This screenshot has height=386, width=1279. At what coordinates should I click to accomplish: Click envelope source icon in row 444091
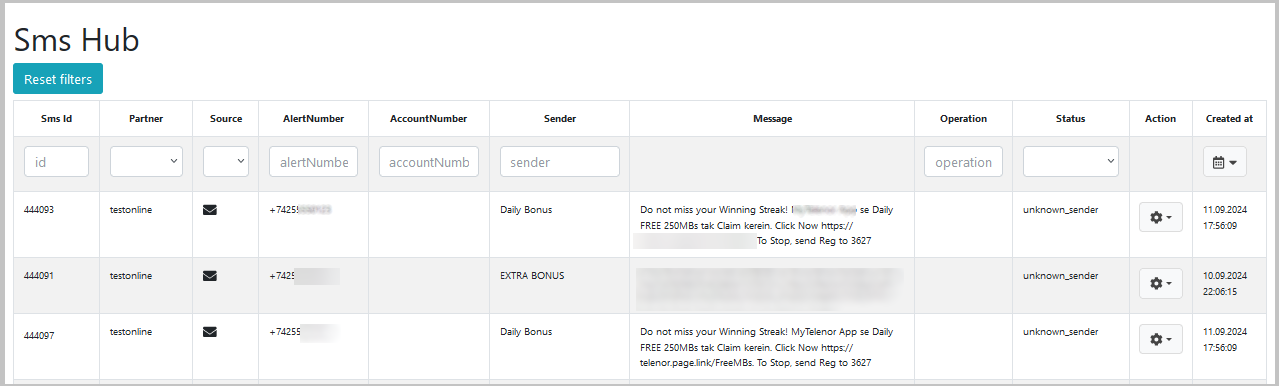[x=210, y=275]
